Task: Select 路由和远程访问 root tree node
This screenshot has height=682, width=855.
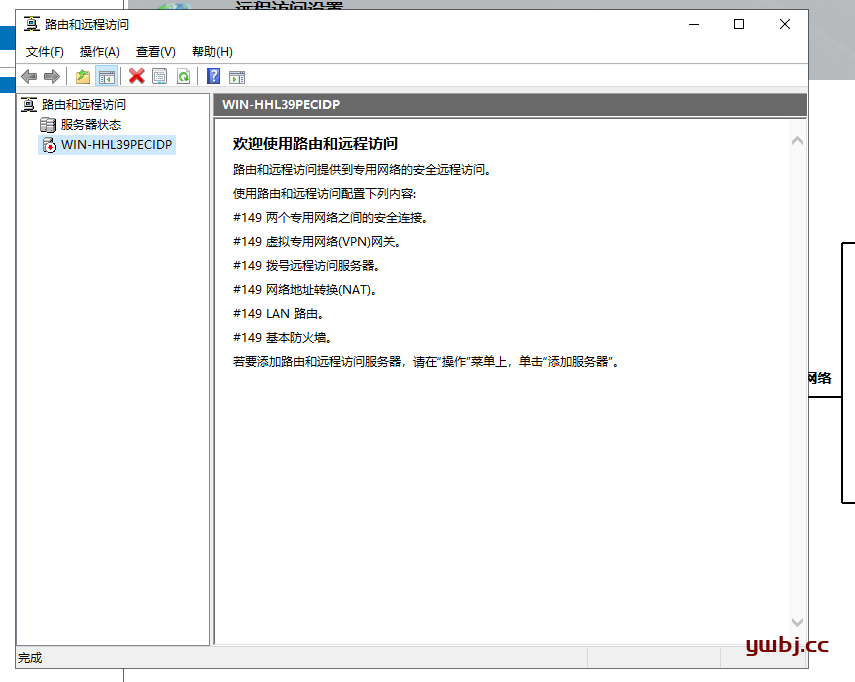Action: pyautogui.click(x=84, y=104)
